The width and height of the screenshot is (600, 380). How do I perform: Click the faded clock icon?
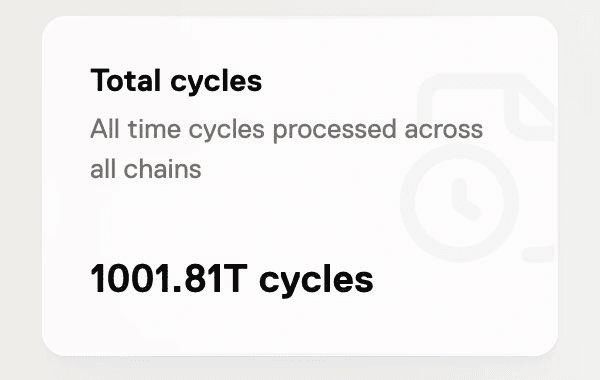click(459, 203)
